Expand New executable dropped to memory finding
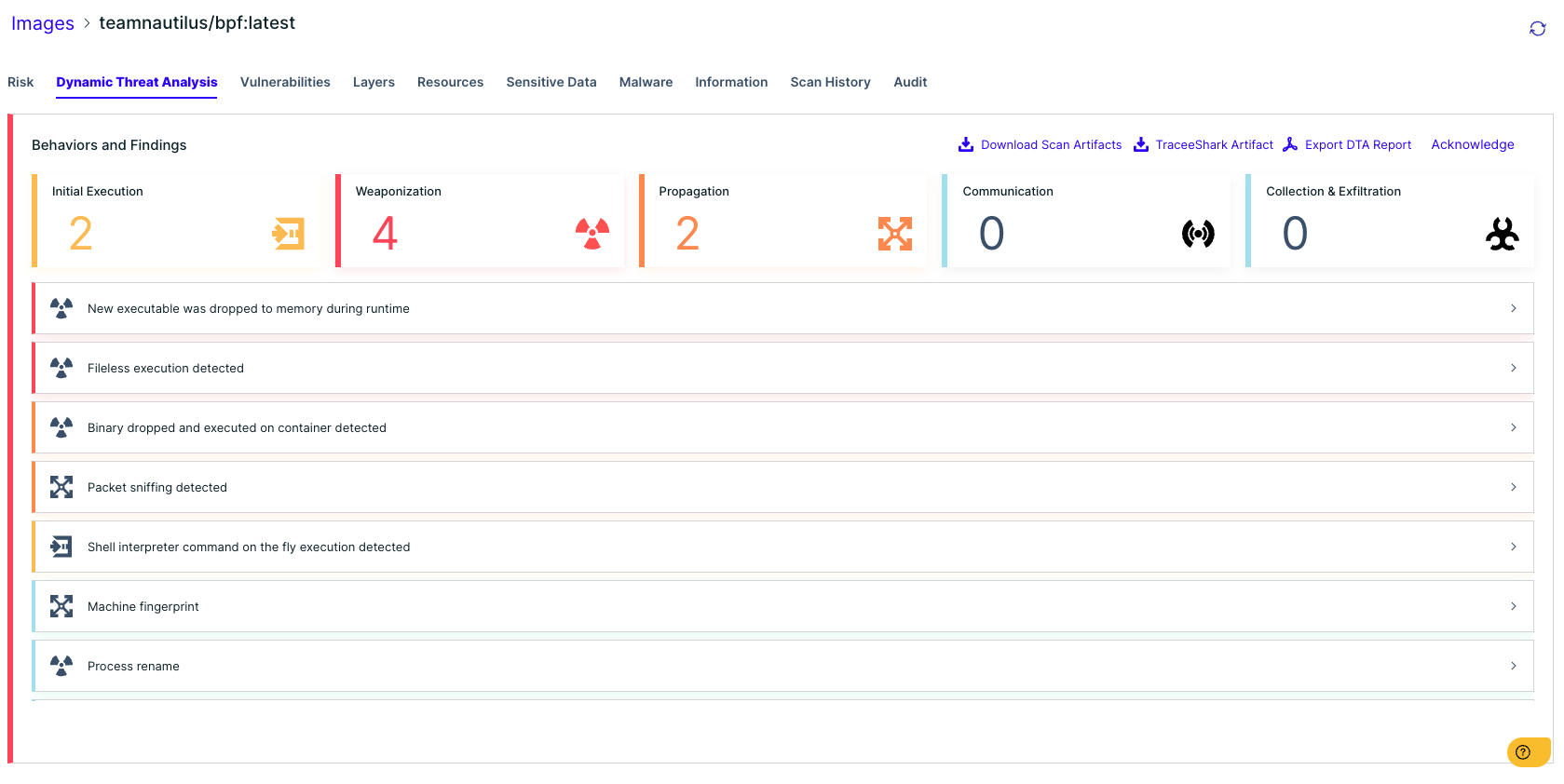This screenshot has width=1564, height=784. pyautogui.click(x=1513, y=308)
